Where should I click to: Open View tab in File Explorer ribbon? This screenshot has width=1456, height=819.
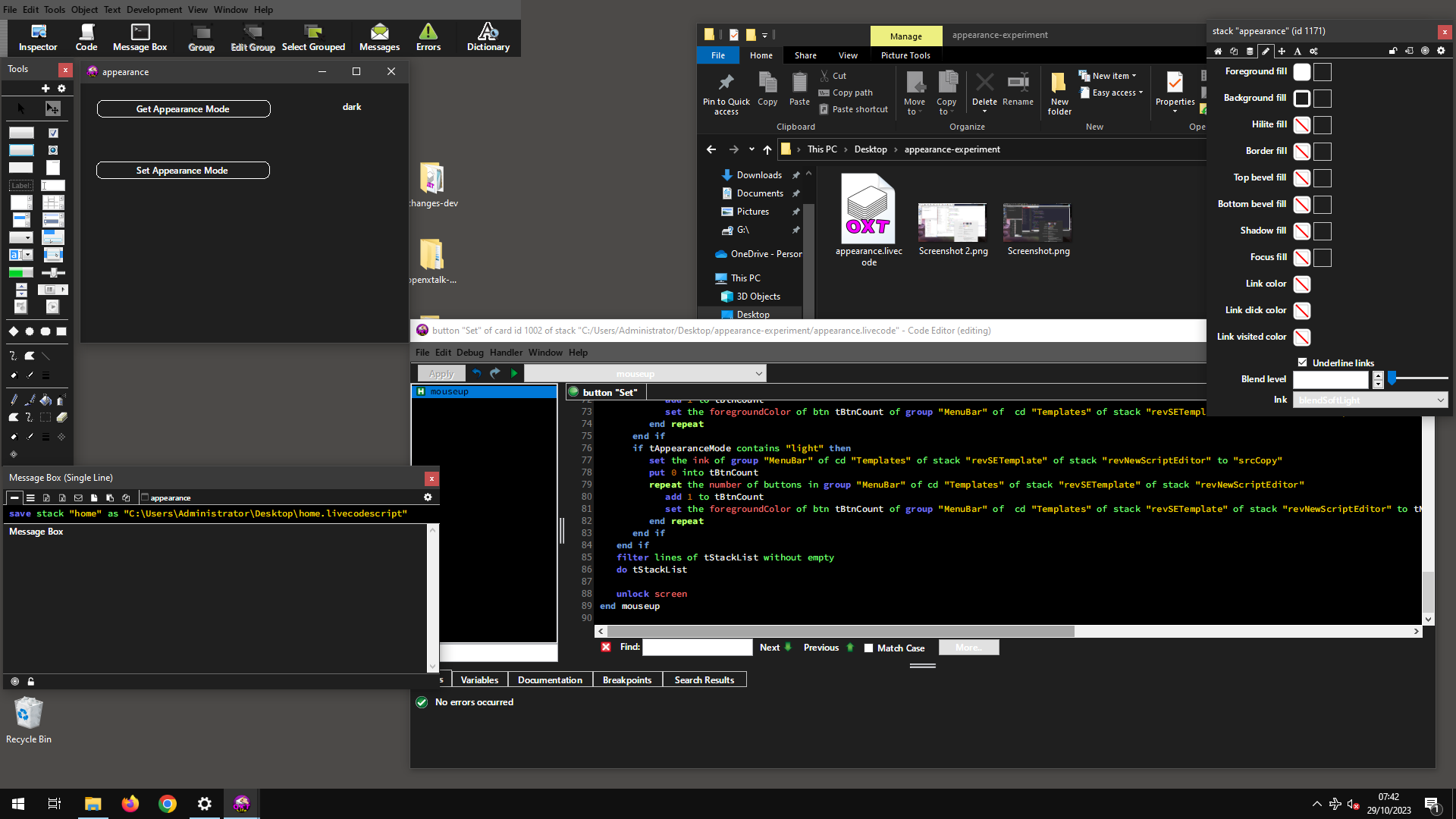click(848, 55)
